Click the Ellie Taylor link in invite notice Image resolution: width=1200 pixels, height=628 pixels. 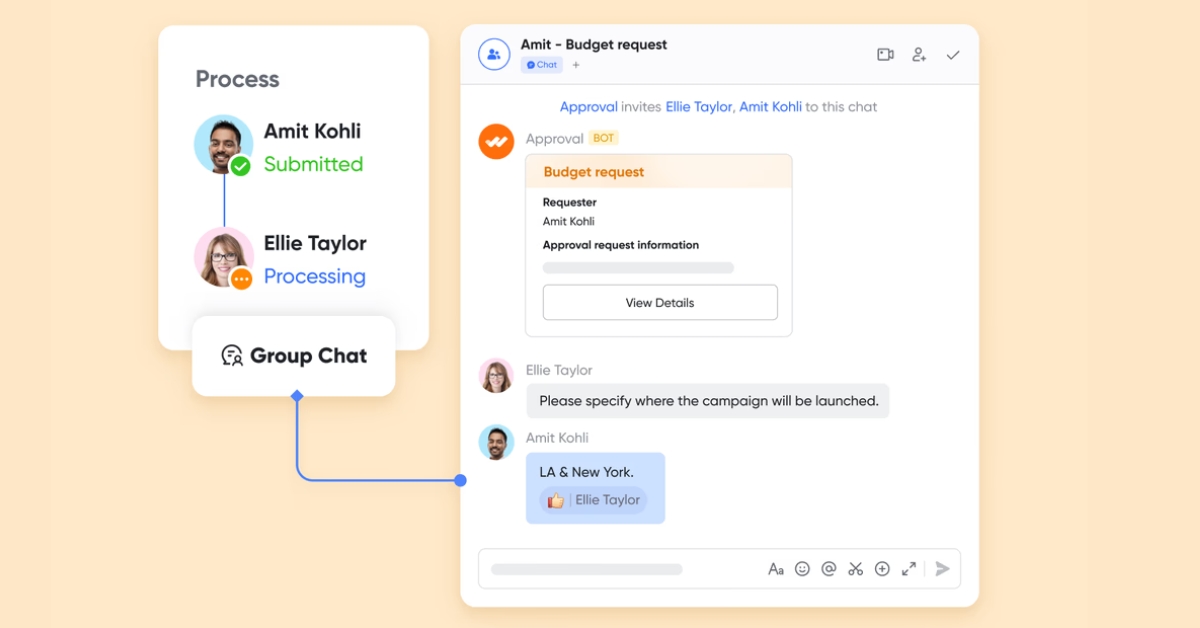[x=699, y=107]
